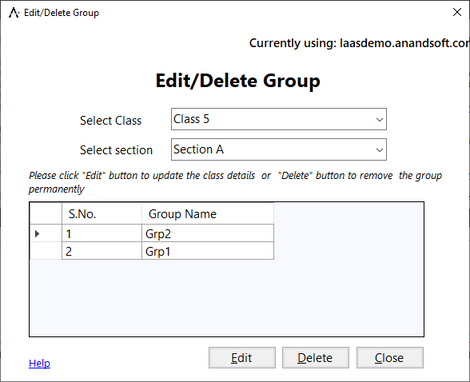Open the Select Class dropdown

pyautogui.click(x=279, y=119)
